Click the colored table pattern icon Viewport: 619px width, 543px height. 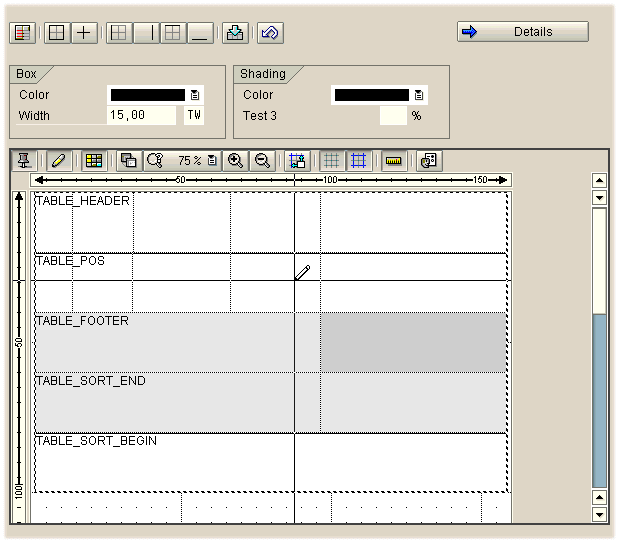[x=22, y=32]
